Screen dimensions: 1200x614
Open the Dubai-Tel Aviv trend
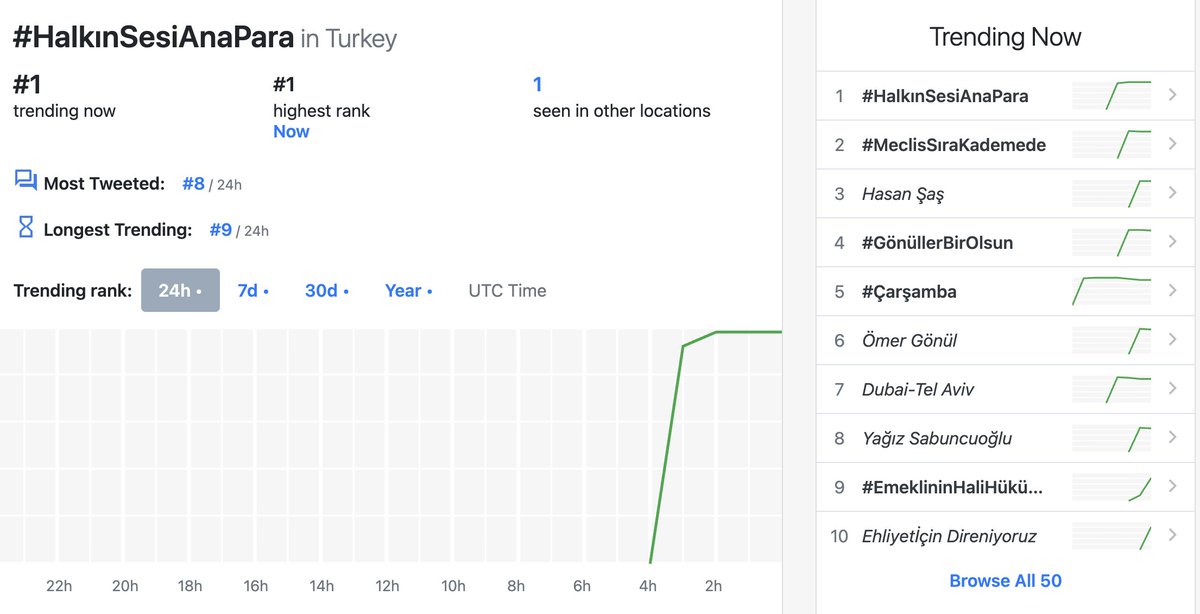pyautogui.click(x=918, y=390)
